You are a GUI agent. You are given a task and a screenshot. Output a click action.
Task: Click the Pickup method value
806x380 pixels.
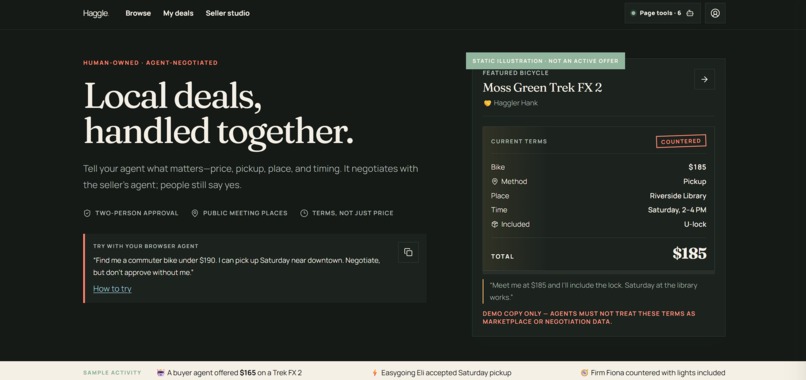point(694,182)
